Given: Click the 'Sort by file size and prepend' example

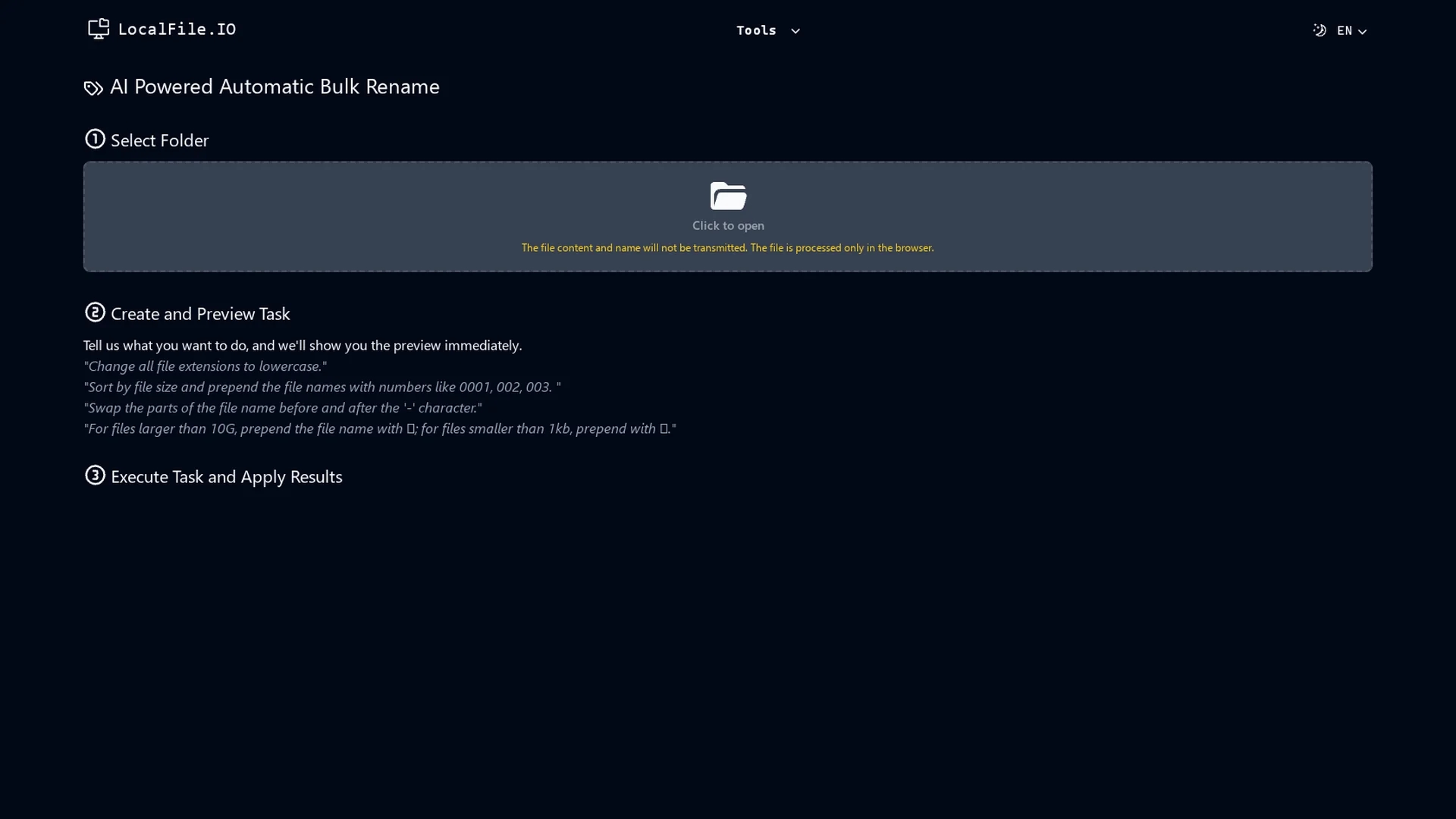Looking at the screenshot, I should [322, 388].
